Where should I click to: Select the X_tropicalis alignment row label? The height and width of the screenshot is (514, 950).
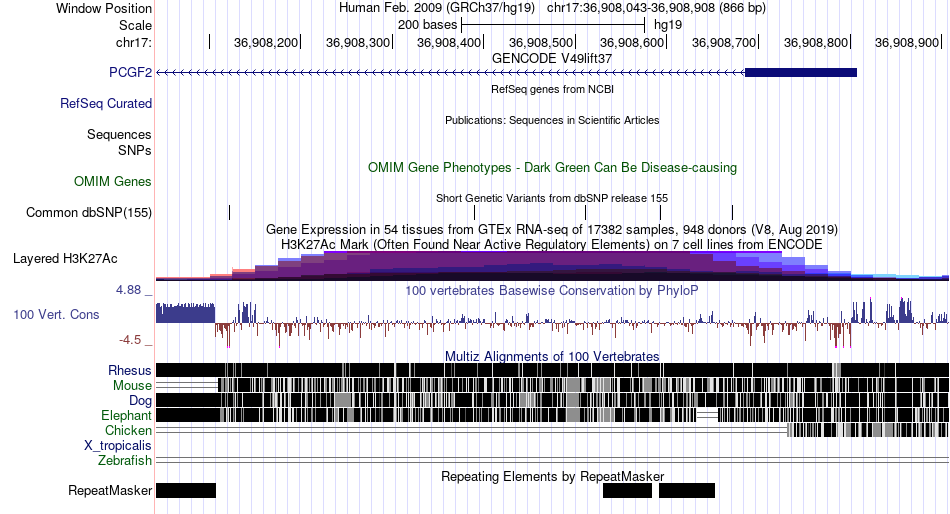(118, 446)
